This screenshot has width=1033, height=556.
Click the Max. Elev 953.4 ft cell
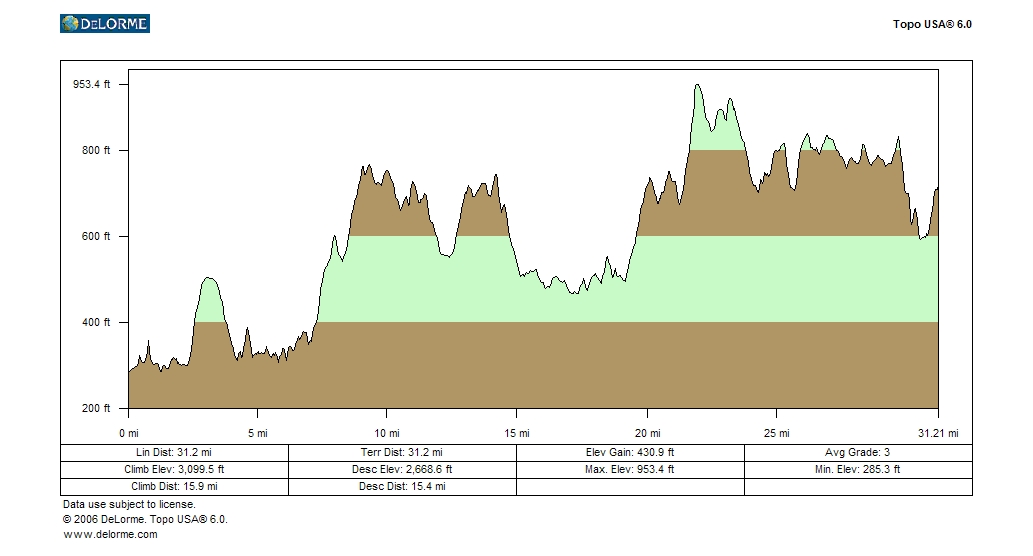click(x=629, y=469)
